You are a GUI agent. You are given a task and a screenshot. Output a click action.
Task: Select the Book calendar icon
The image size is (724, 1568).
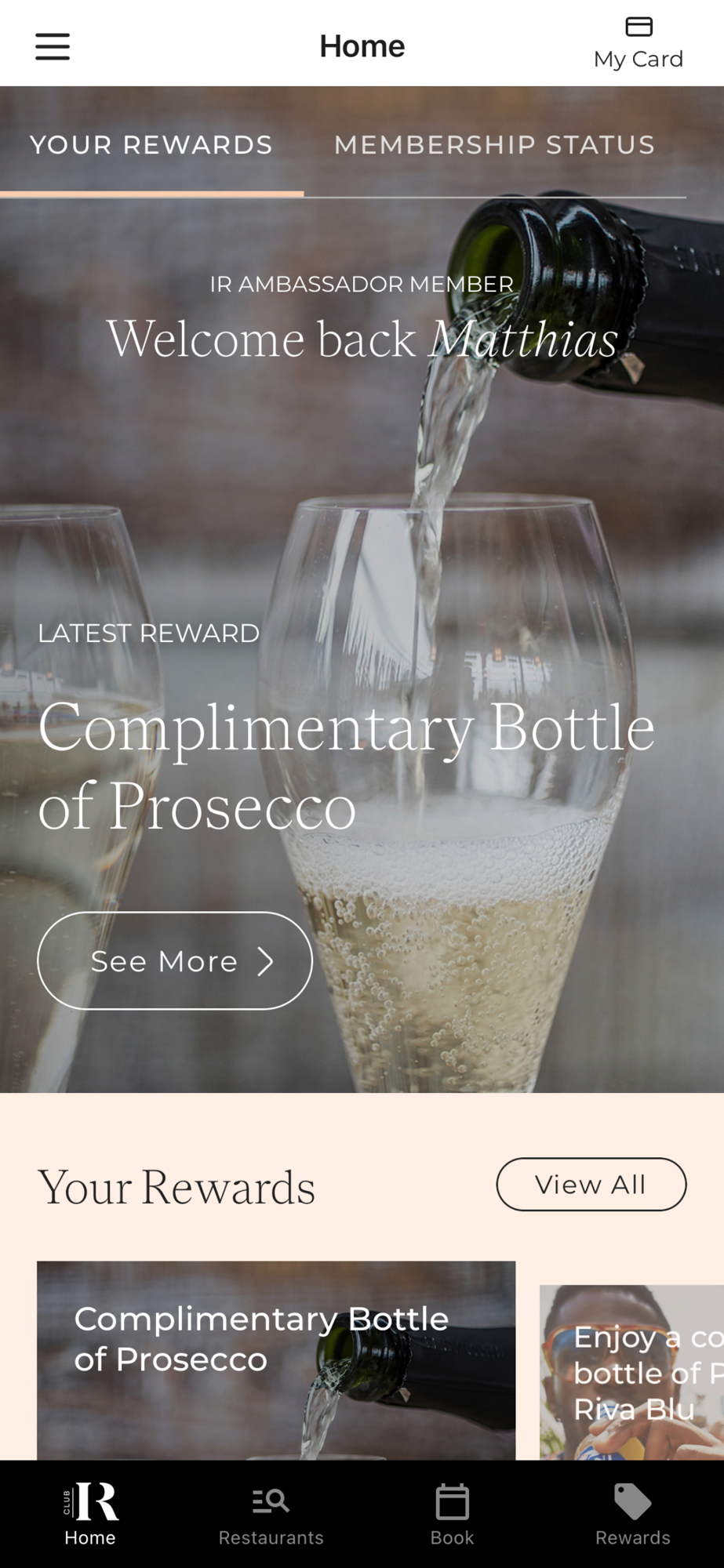pos(452,1502)
